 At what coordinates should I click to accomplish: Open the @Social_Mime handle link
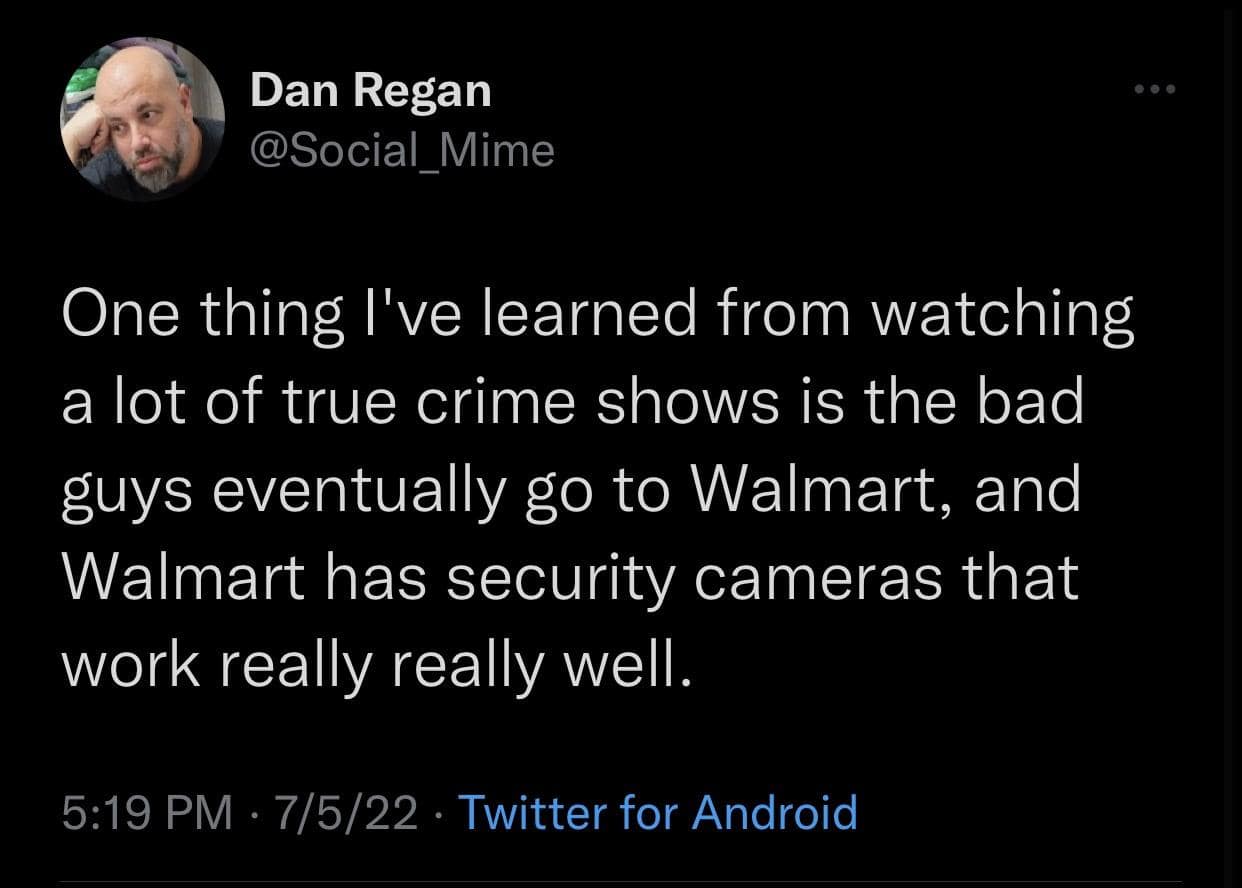tap(401, 150)
